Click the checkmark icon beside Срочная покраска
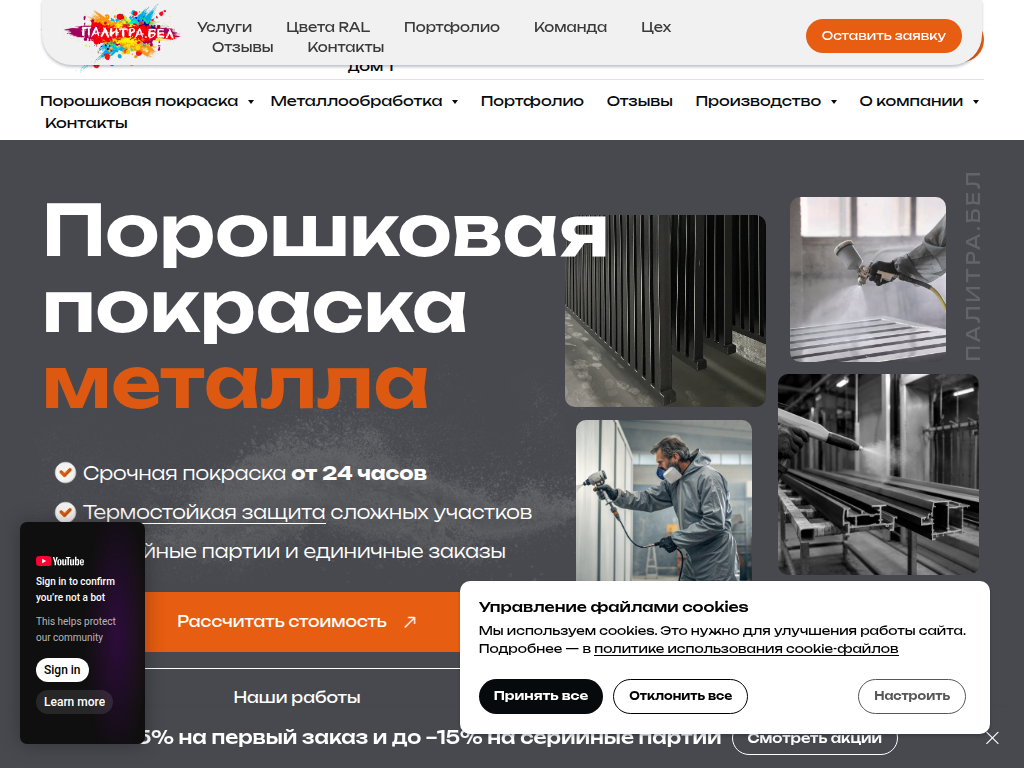This screenshot has height=768, width=1024. 65,472
